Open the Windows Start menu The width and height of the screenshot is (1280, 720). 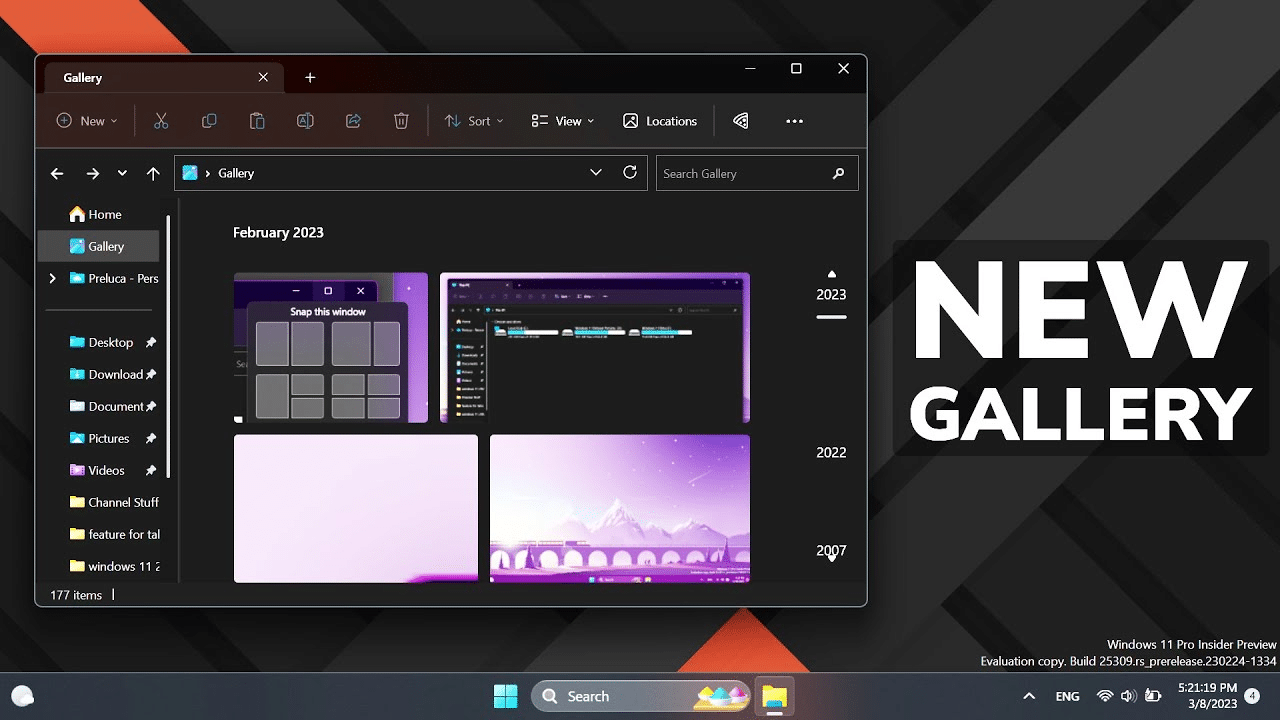[x=506, y=696]
